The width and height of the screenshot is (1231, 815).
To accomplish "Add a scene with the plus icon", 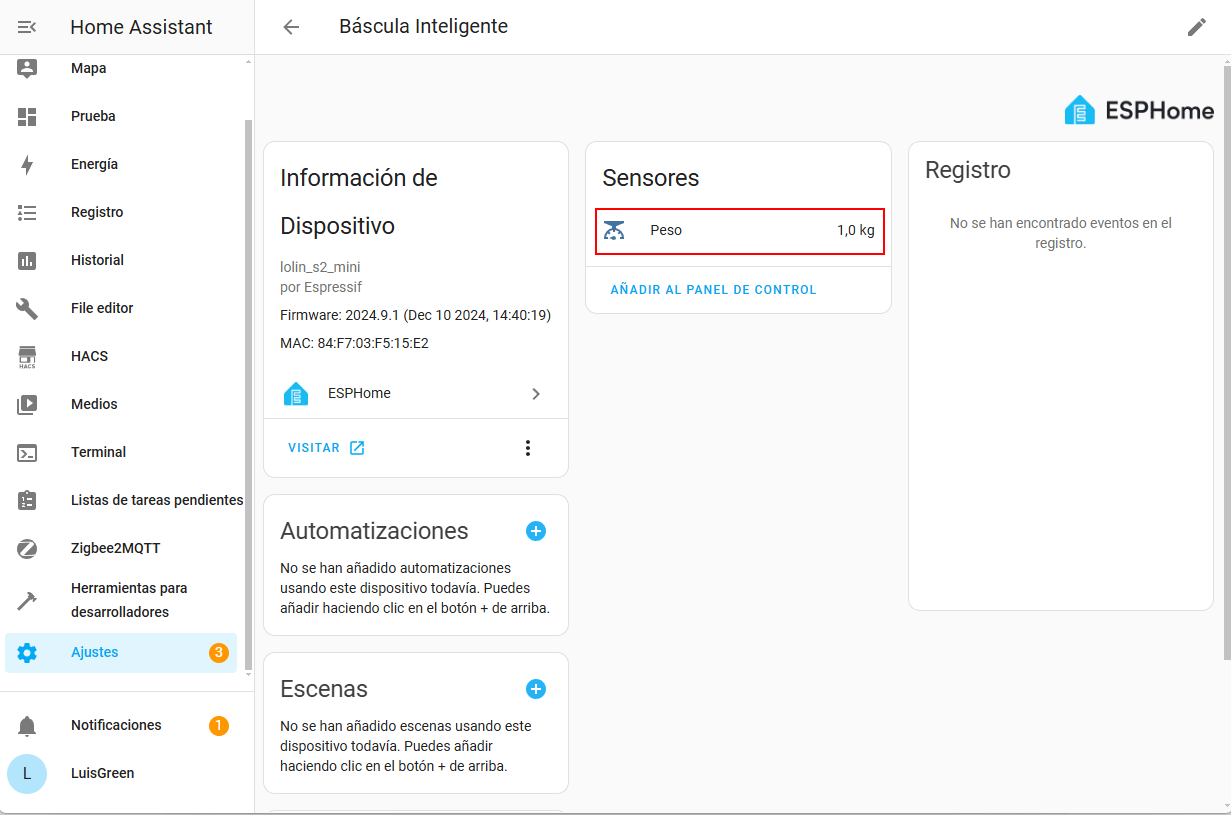I will pos(536,689).
